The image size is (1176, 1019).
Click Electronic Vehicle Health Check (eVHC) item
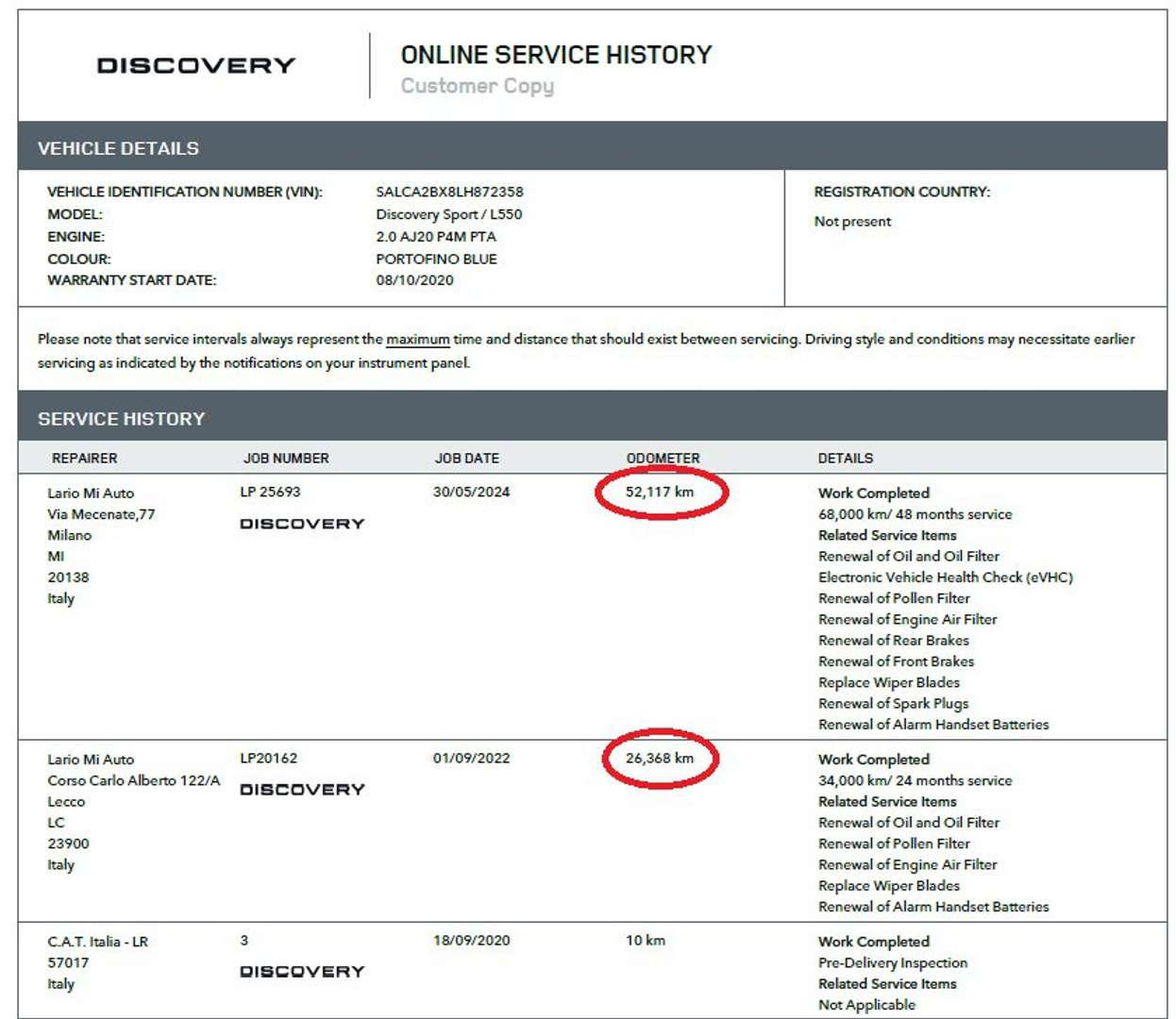946,577
